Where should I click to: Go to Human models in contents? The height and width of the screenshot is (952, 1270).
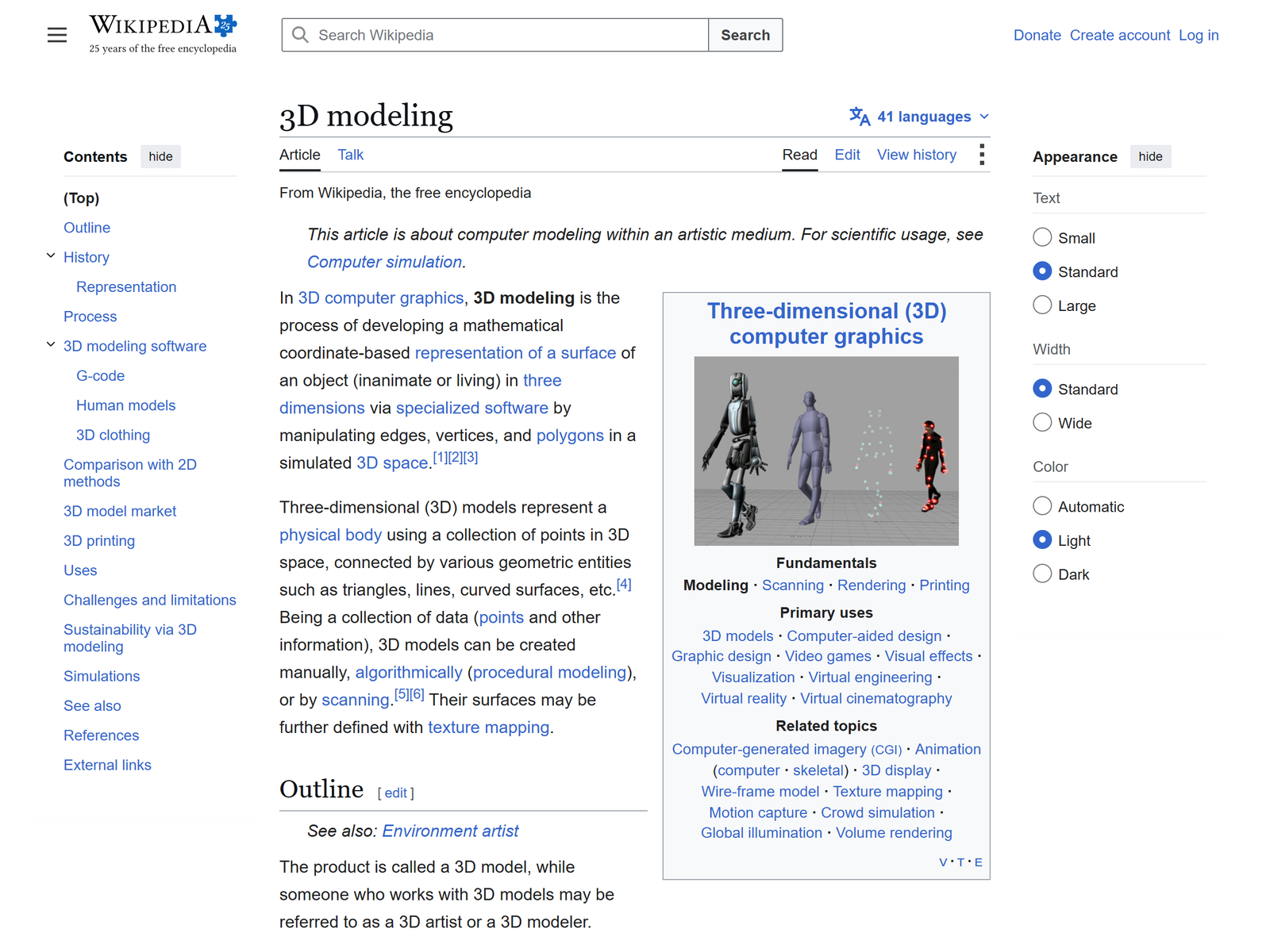(125, 405)
